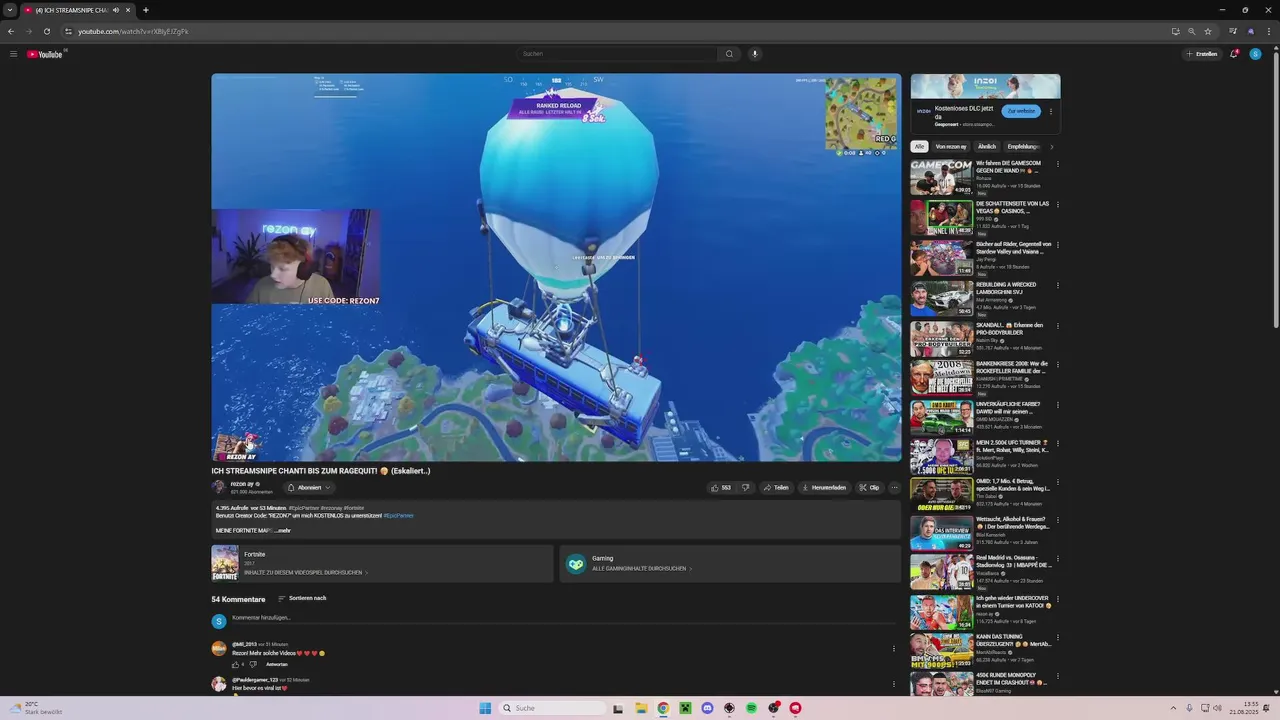Open a new browser tab
The image size is (1280, 720).
point(146,10)
